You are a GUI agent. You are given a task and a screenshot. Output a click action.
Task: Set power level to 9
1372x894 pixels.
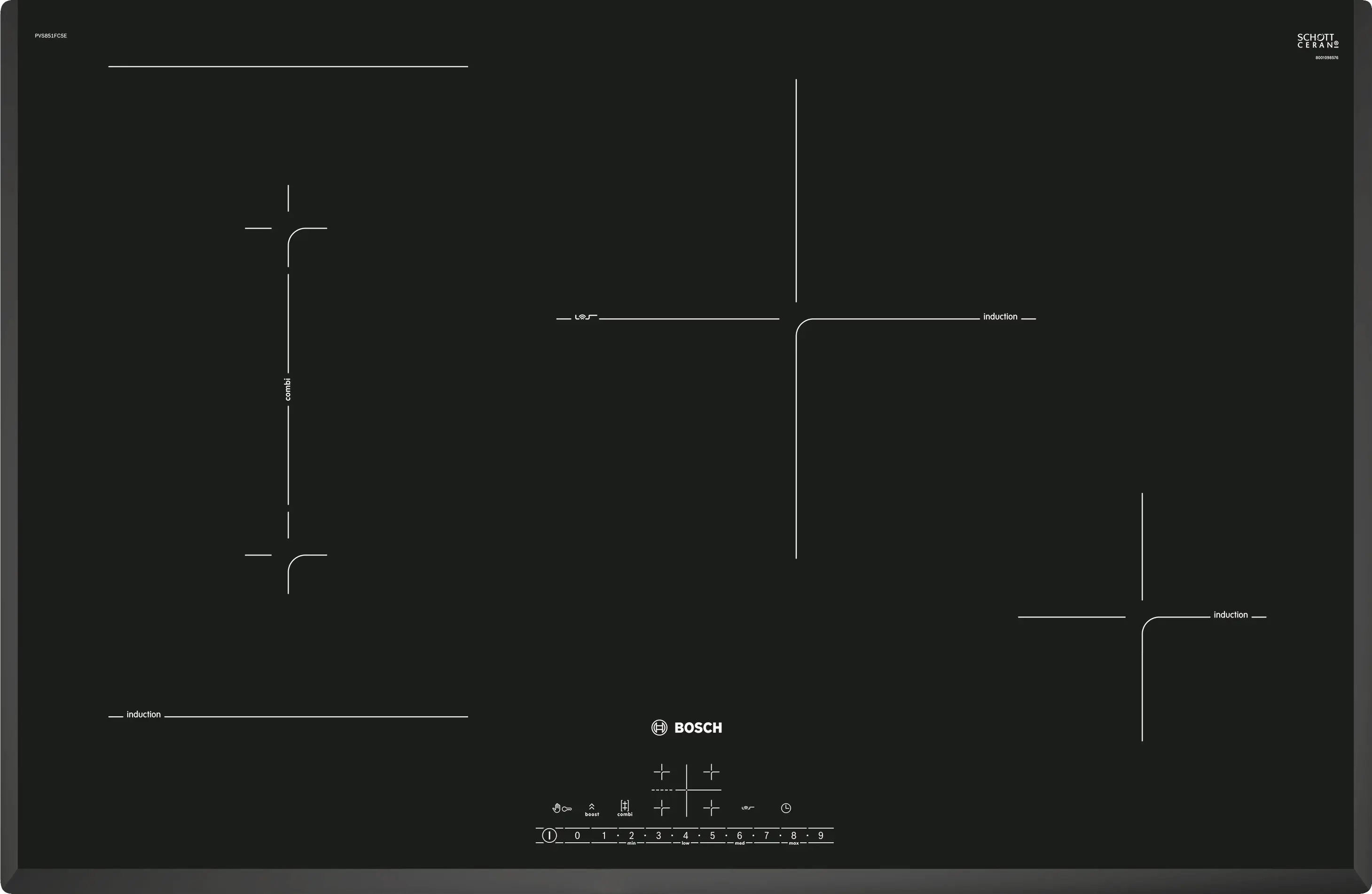pos(821,835)
